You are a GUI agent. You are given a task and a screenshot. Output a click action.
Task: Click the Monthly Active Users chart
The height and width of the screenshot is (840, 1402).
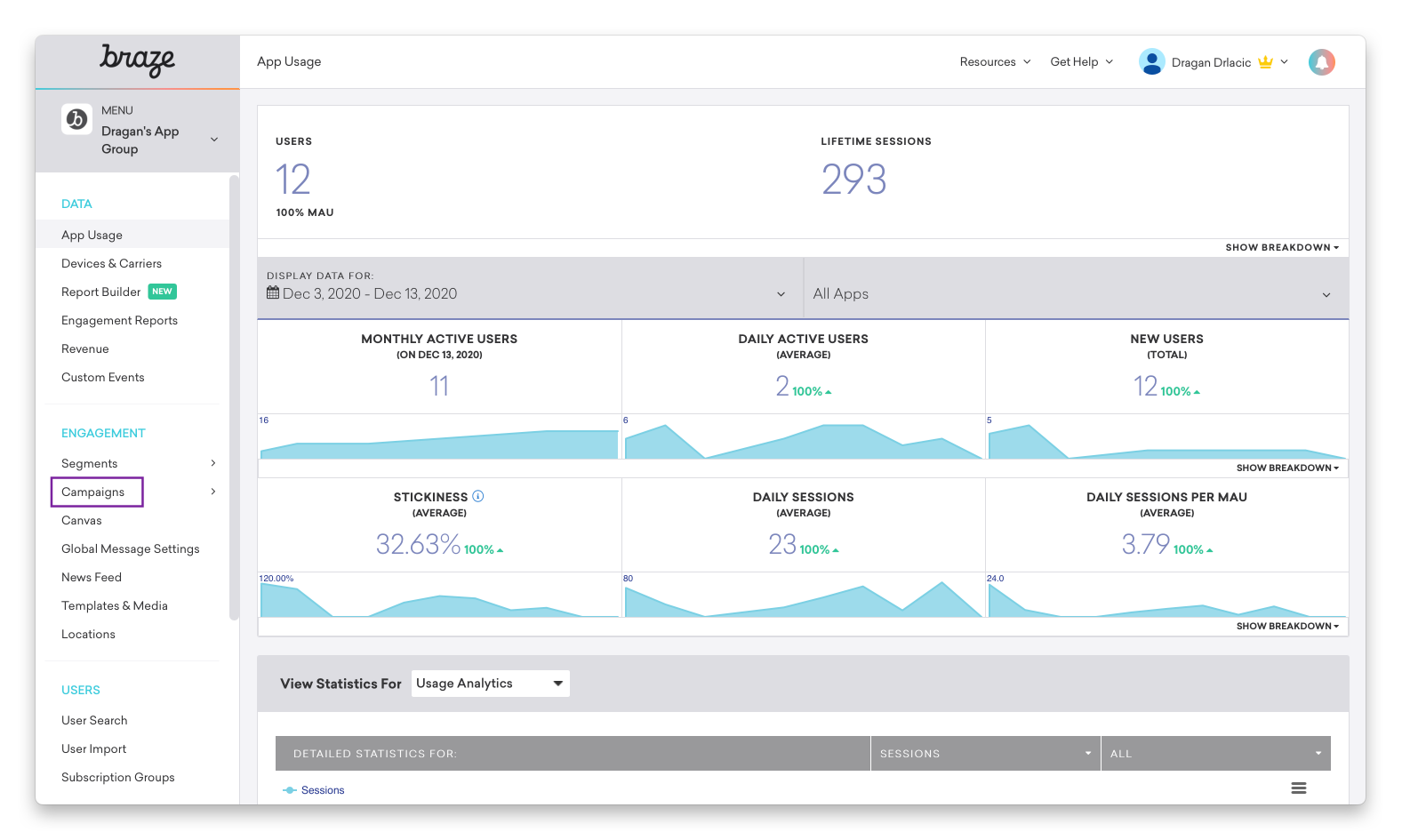(x=439, y=436)
